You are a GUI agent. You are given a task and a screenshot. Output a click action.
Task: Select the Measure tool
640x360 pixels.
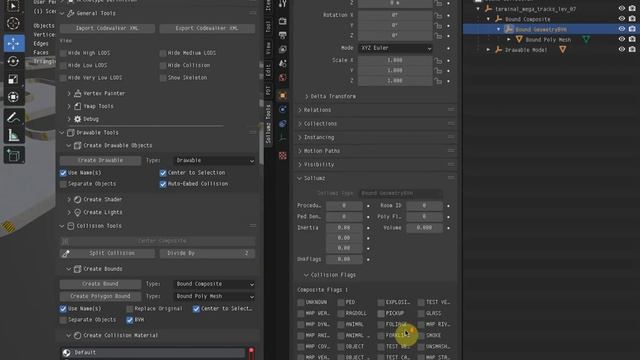tap(13, 135)
